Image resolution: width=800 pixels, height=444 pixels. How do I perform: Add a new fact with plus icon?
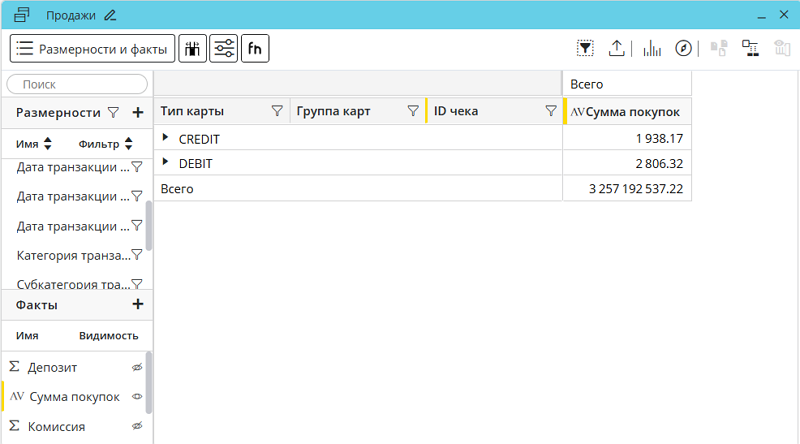pos(138,305)
